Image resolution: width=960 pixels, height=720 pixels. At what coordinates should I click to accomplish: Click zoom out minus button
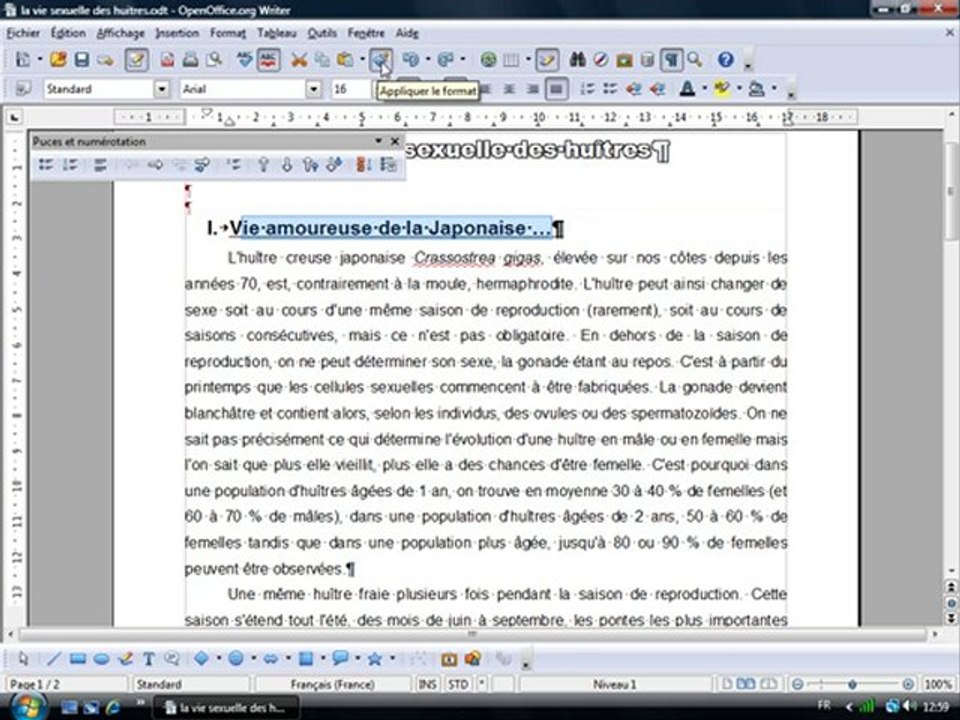coord(797,684)
